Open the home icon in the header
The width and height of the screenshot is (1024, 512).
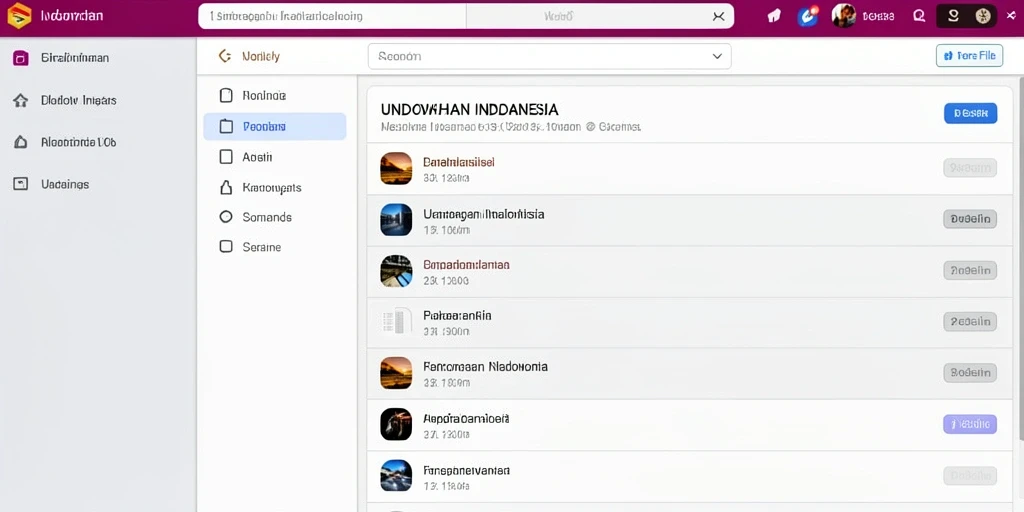(774, 16)
